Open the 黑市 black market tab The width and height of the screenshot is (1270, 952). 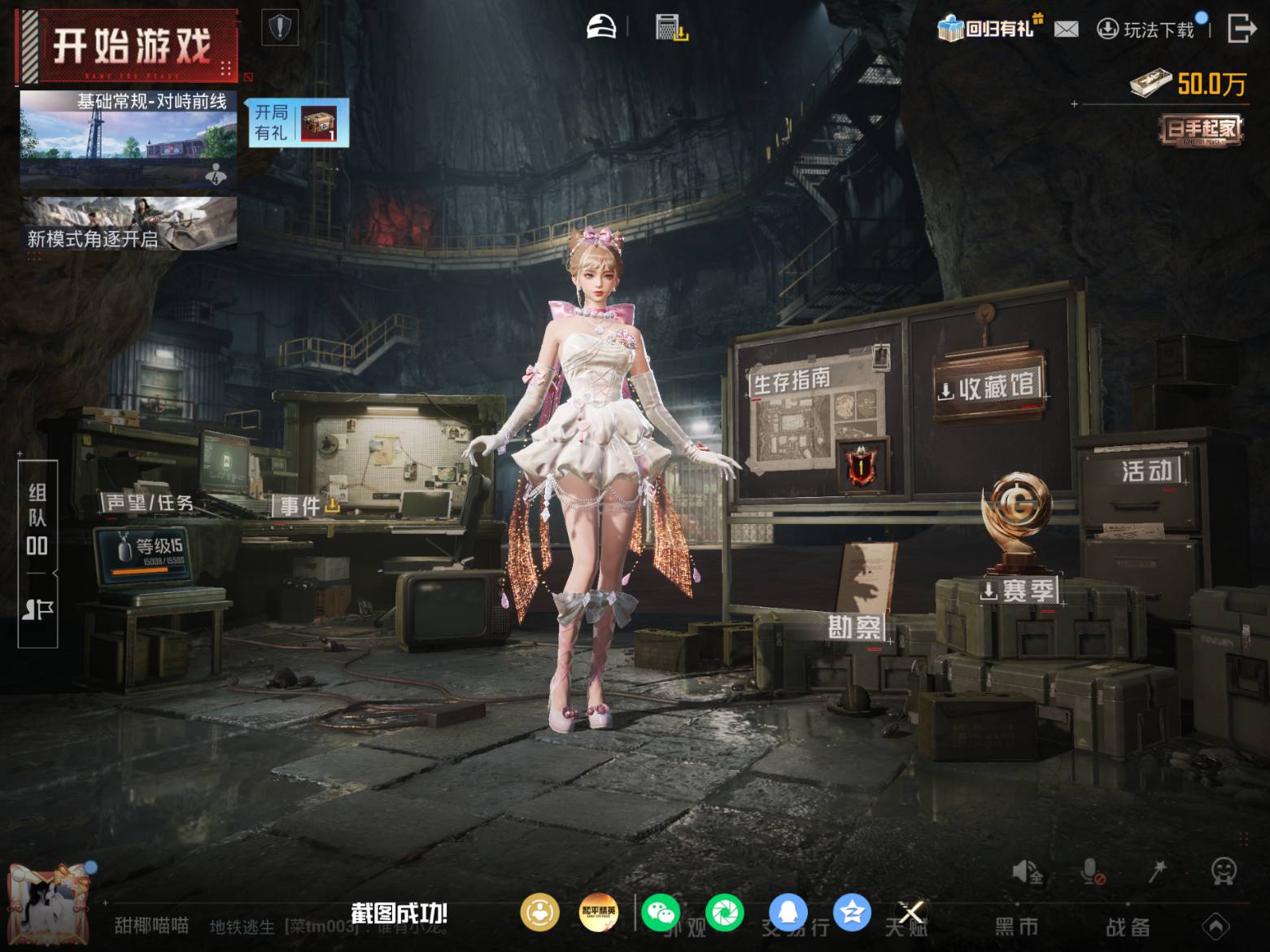(x=1016, y=927)
